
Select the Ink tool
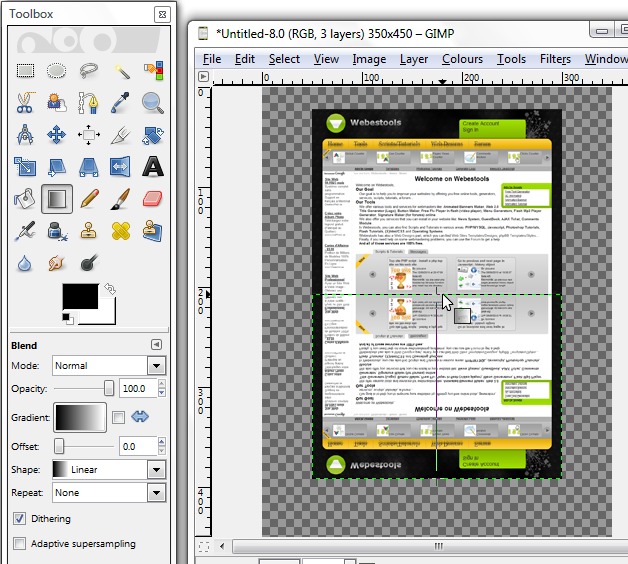click(56, 231)
